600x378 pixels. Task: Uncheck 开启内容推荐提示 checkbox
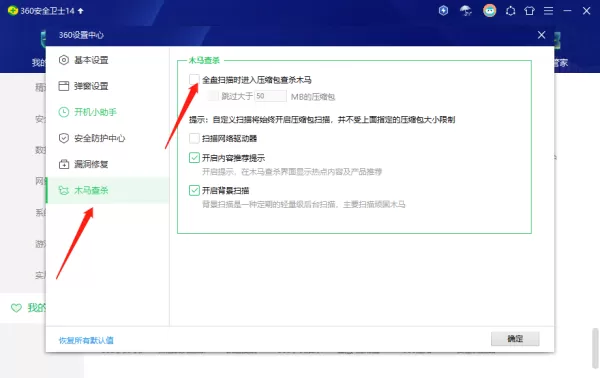point(194,158)
